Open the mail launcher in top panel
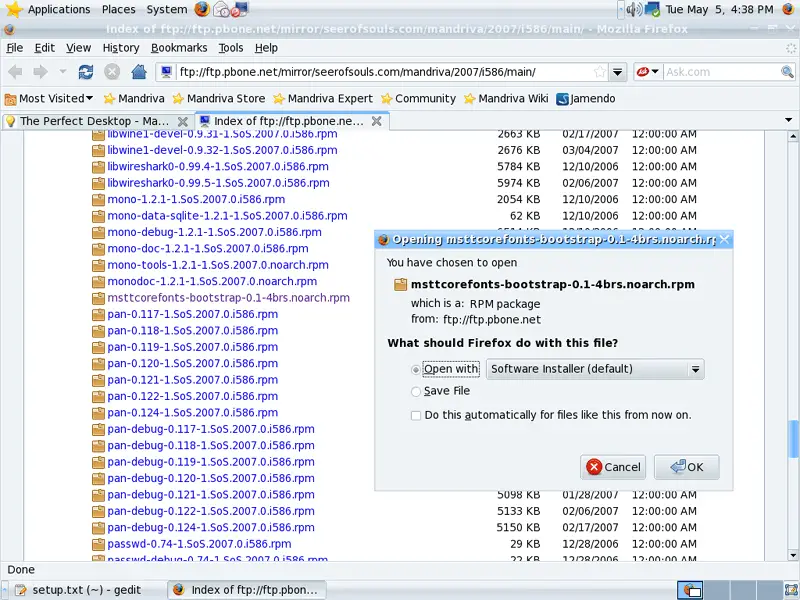The height and width of the screenshot is (600, 800). pyautogui.click(x=221, y=9)
